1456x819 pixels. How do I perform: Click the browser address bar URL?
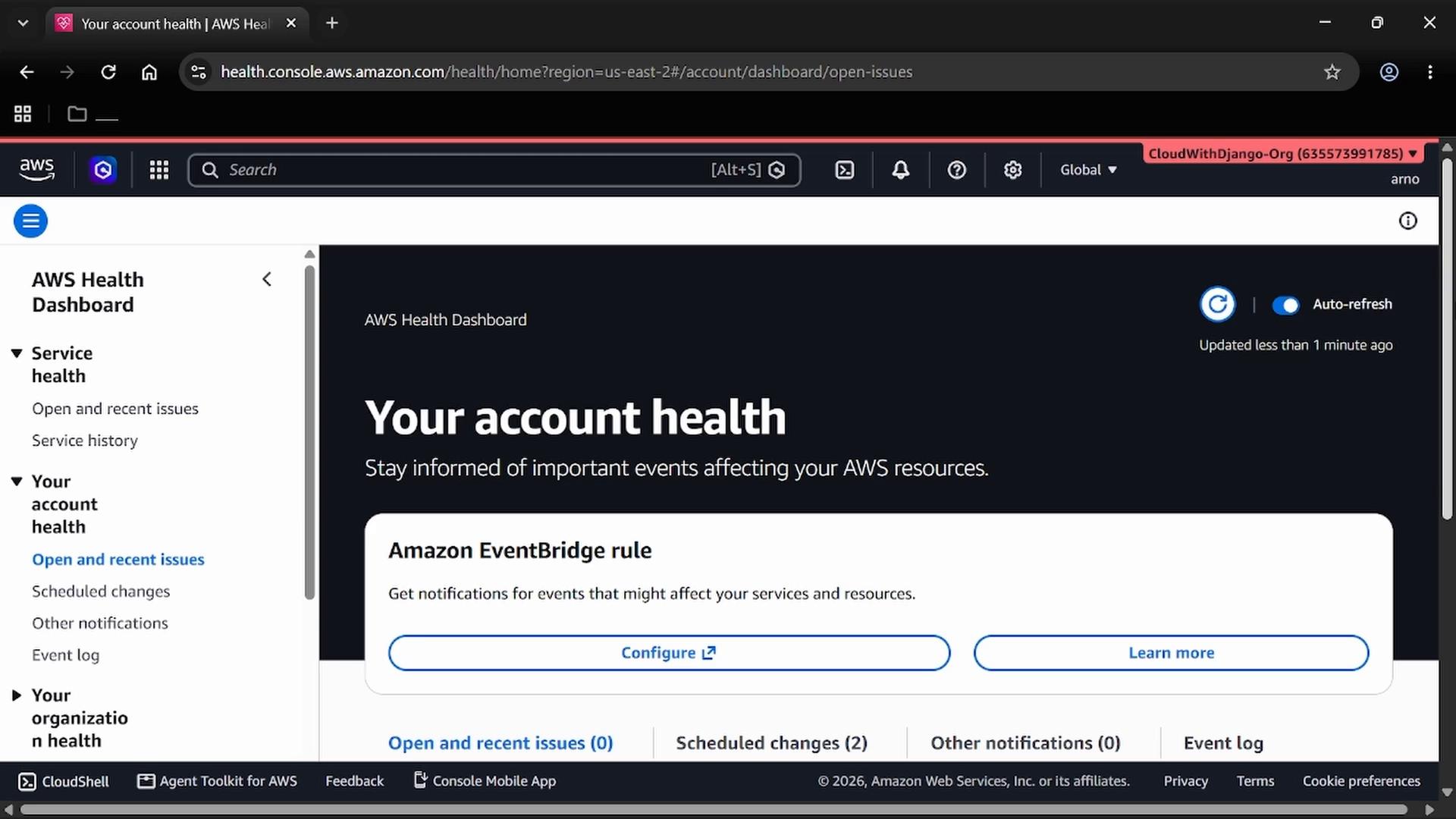(566, 72)
